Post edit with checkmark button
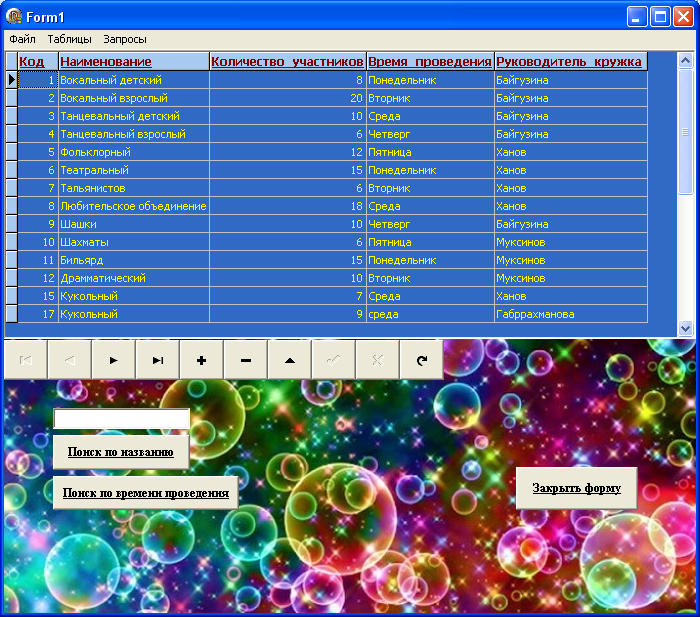The image size is (700, 617). (333, 360)
